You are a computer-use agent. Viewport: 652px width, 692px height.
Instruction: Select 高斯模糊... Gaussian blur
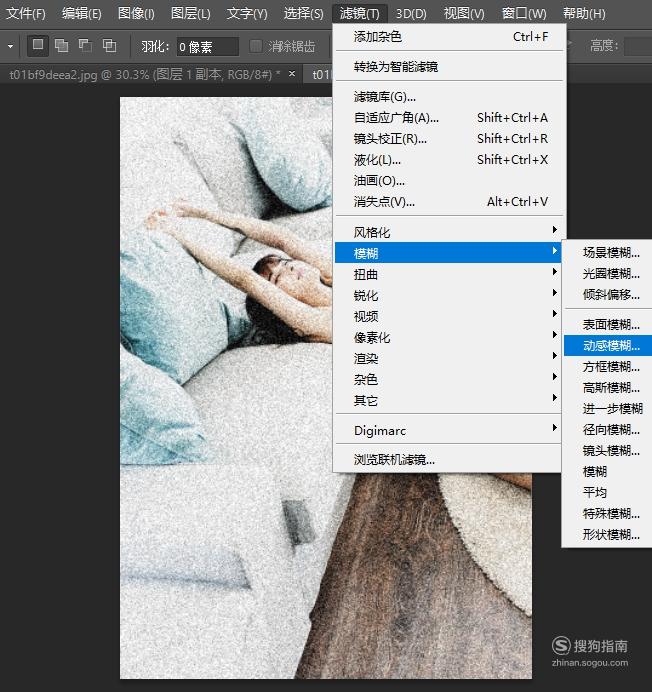coord(608,388)
